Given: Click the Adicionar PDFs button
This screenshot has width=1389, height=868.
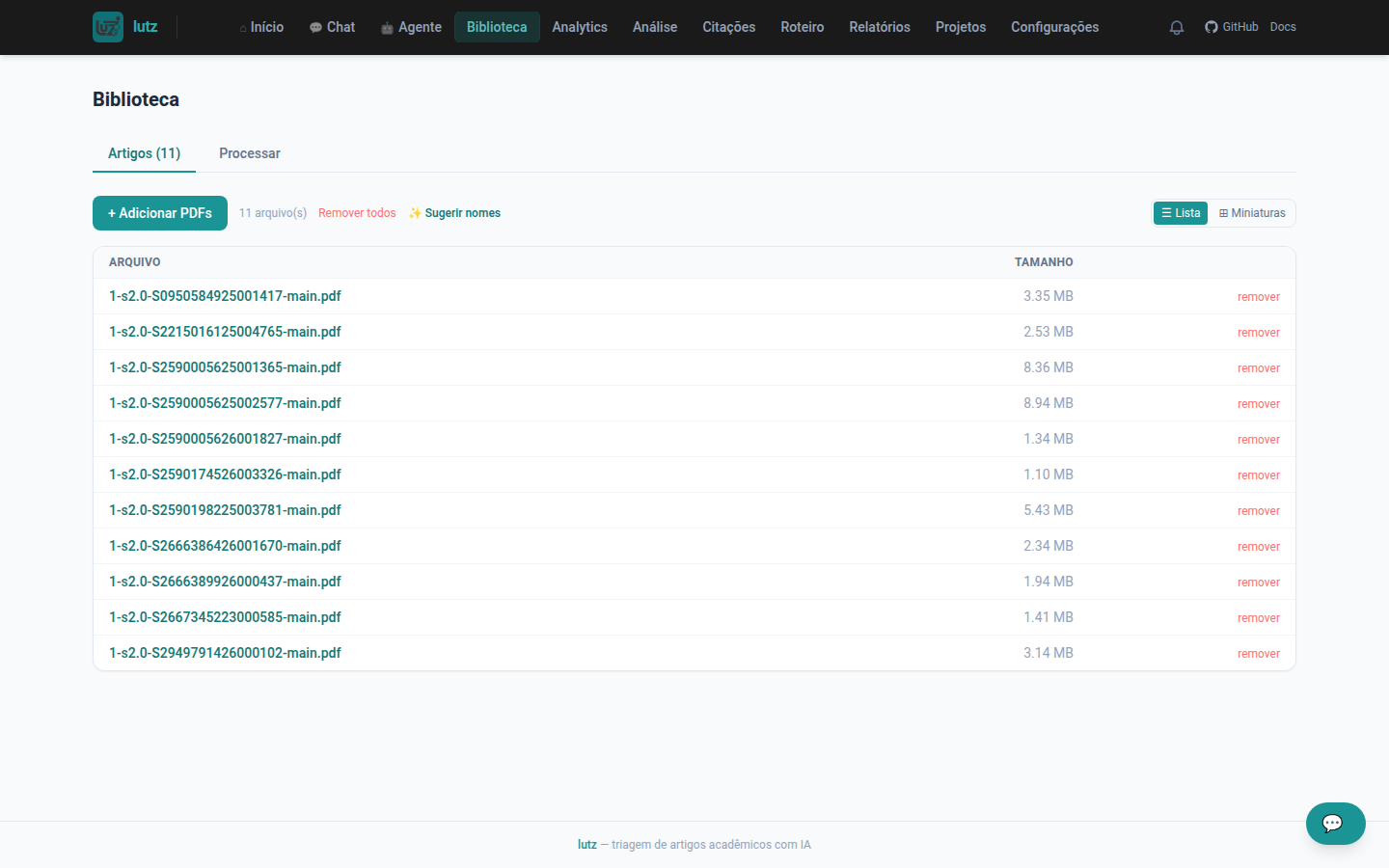Looking at the screenshot, I should click(x=160, y=213).
